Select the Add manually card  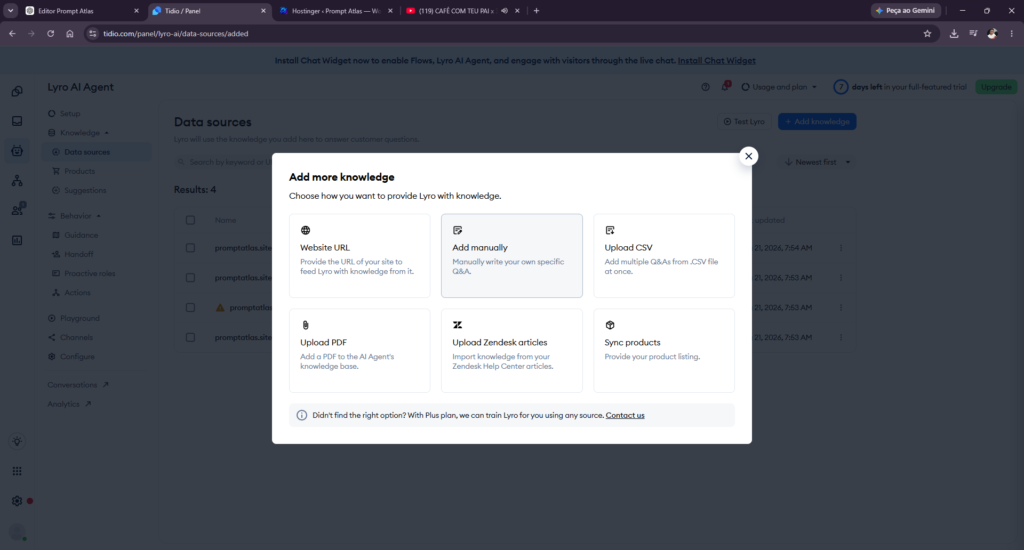point(512,255)
